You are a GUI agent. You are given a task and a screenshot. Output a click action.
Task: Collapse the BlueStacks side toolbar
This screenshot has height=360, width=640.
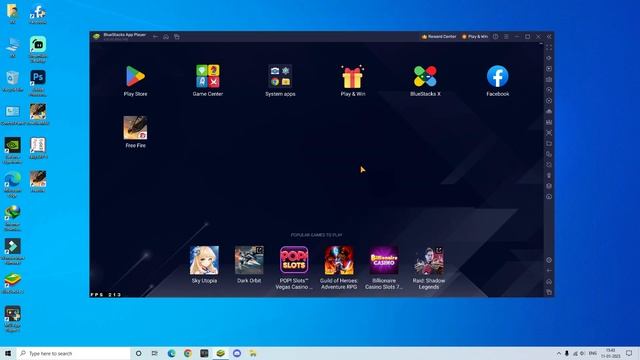pos(549,37)
